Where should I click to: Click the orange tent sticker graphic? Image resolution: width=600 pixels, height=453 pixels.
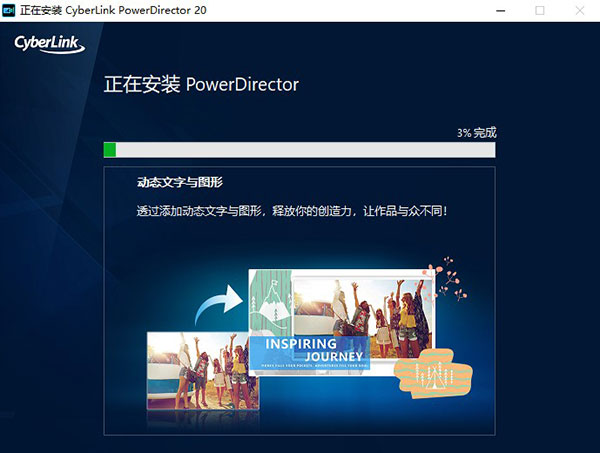[434, 373]
